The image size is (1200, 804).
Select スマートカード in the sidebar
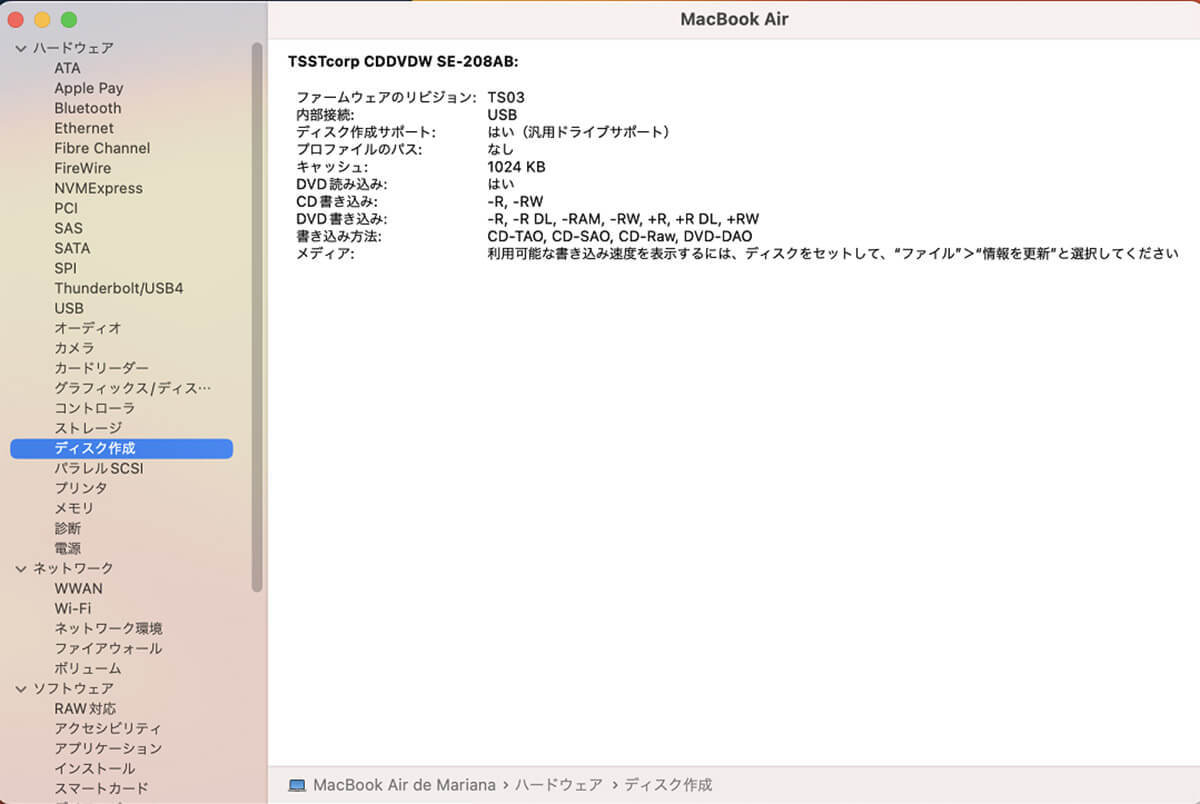(x=101, y=788)
